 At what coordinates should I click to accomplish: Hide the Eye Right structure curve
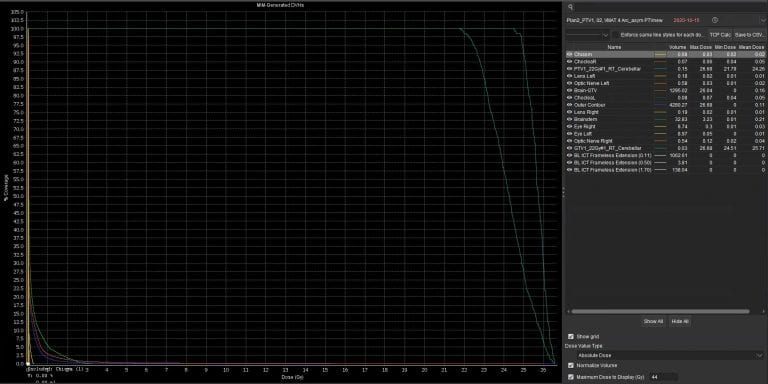pyautogui.click(x=569, y=126)
